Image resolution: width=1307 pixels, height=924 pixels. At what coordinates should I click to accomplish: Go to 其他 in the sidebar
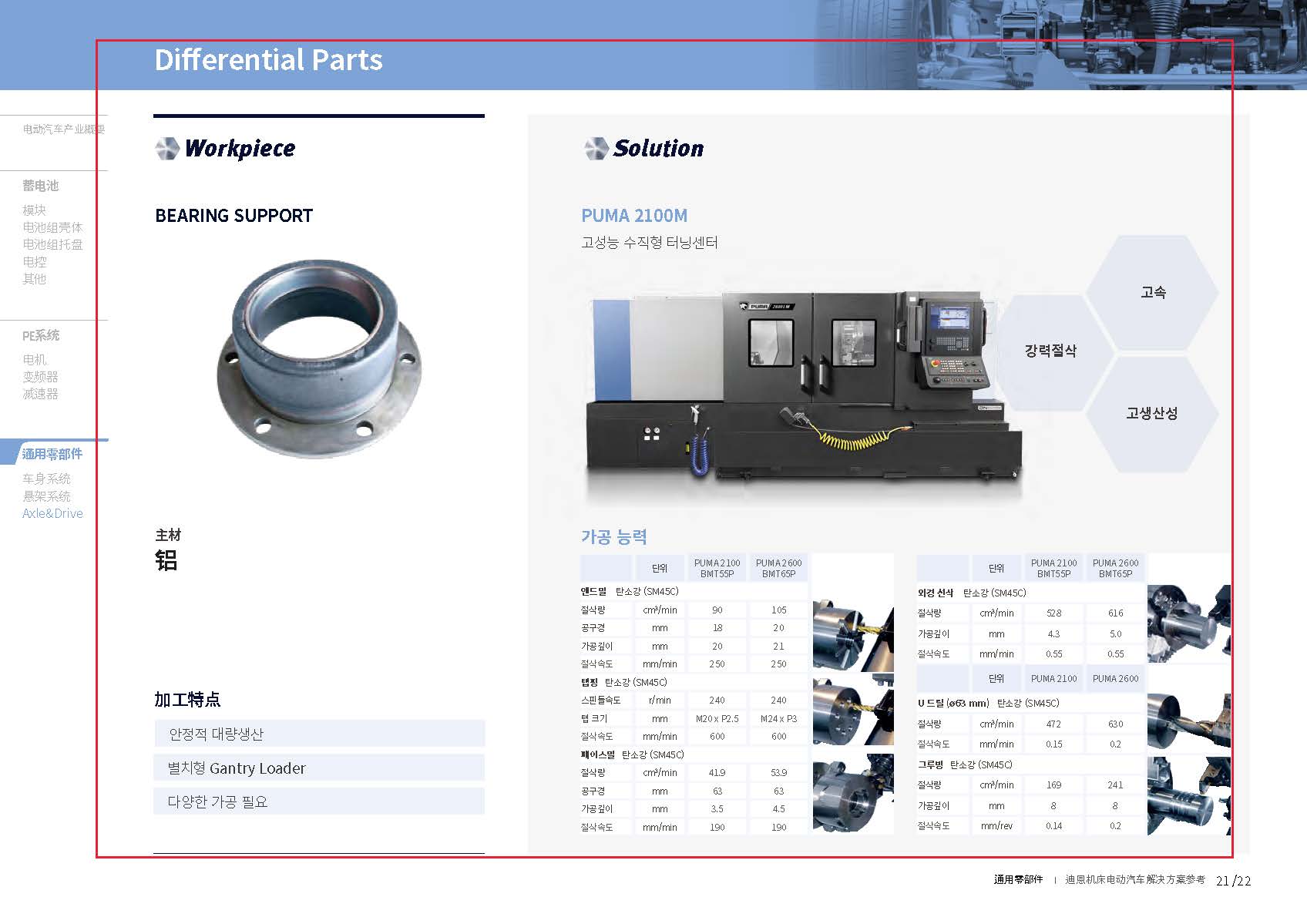tap(34, 279)
